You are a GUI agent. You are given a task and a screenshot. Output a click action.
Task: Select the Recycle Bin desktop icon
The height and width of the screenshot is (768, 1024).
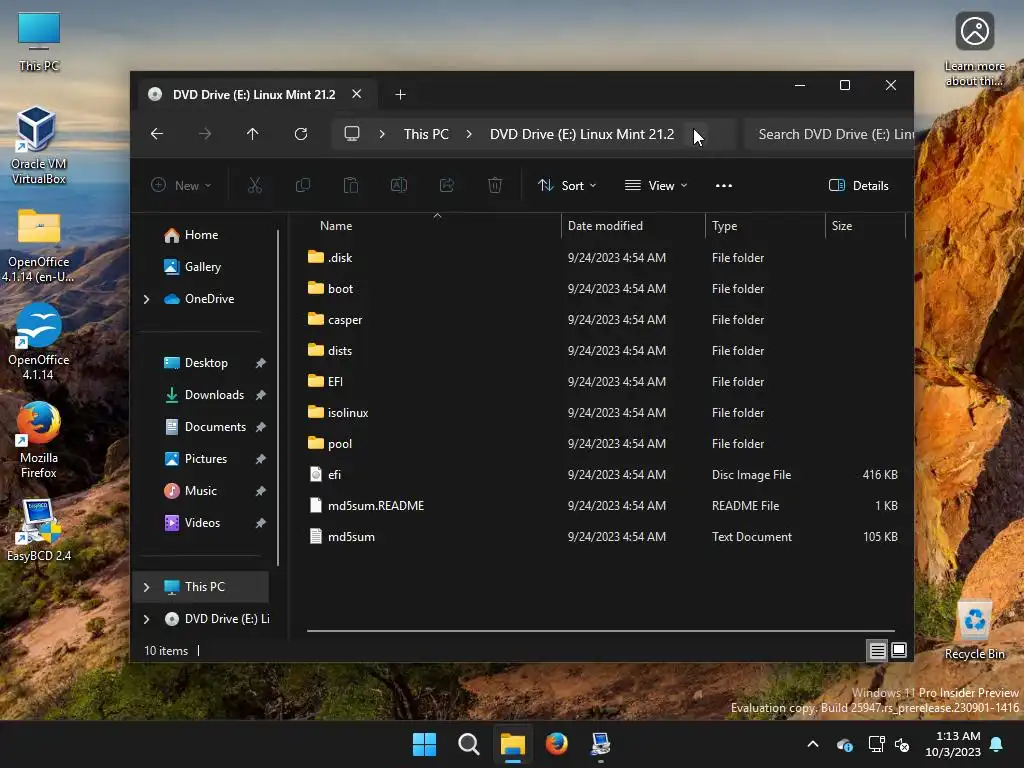974,630
